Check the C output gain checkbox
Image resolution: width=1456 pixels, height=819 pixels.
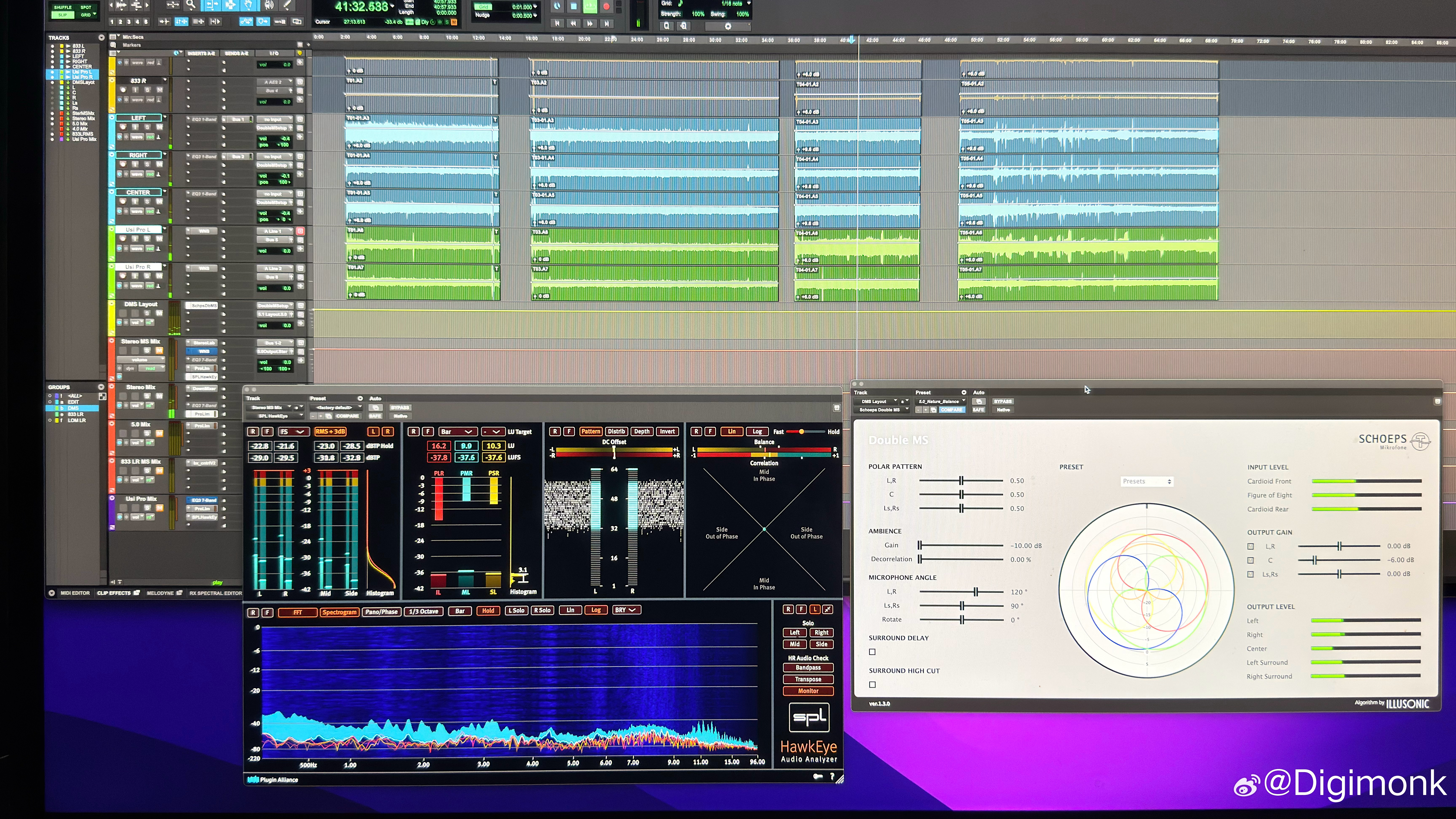click(x=1250, y=560)
